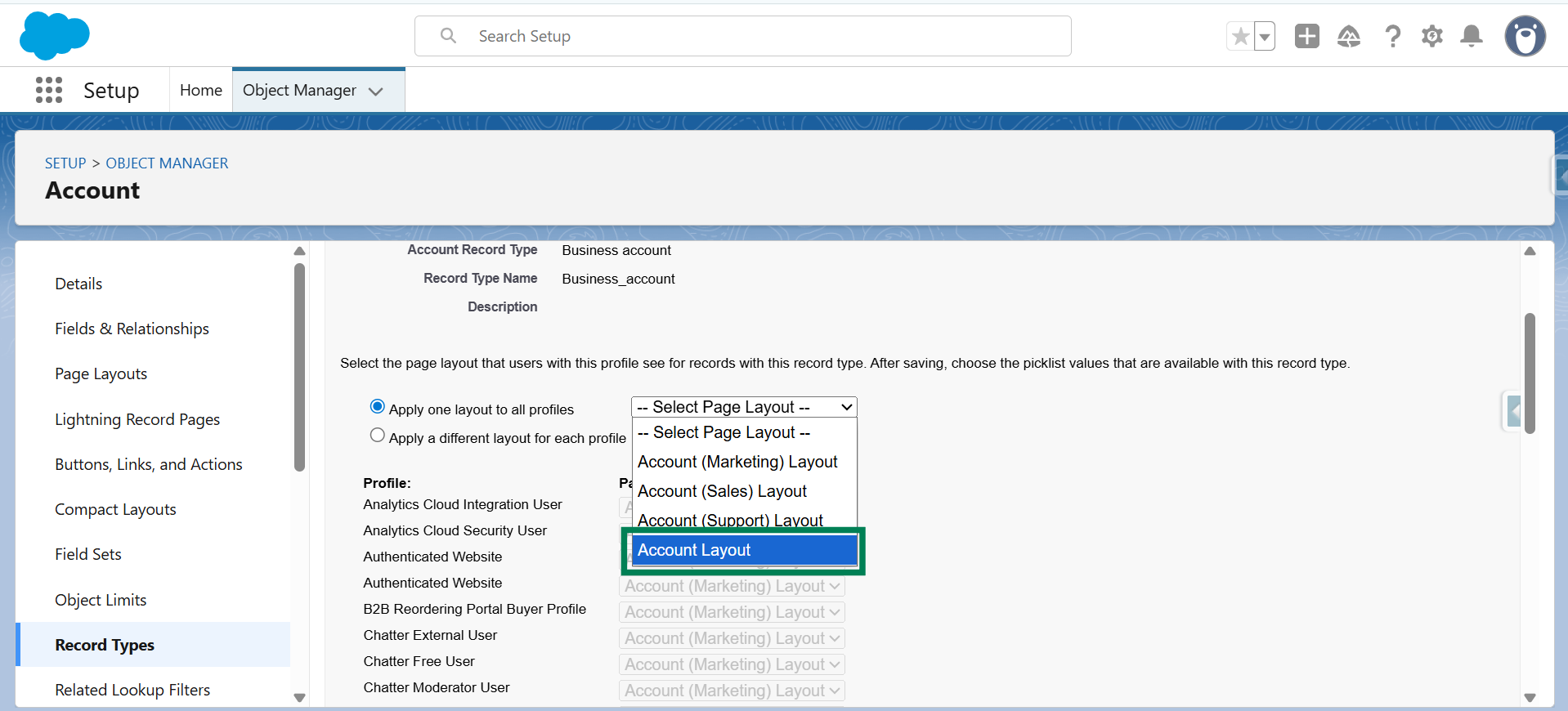Choose Account (Marketing) Layout option
Screen dimensions: 1568x711
coord(744,462)
